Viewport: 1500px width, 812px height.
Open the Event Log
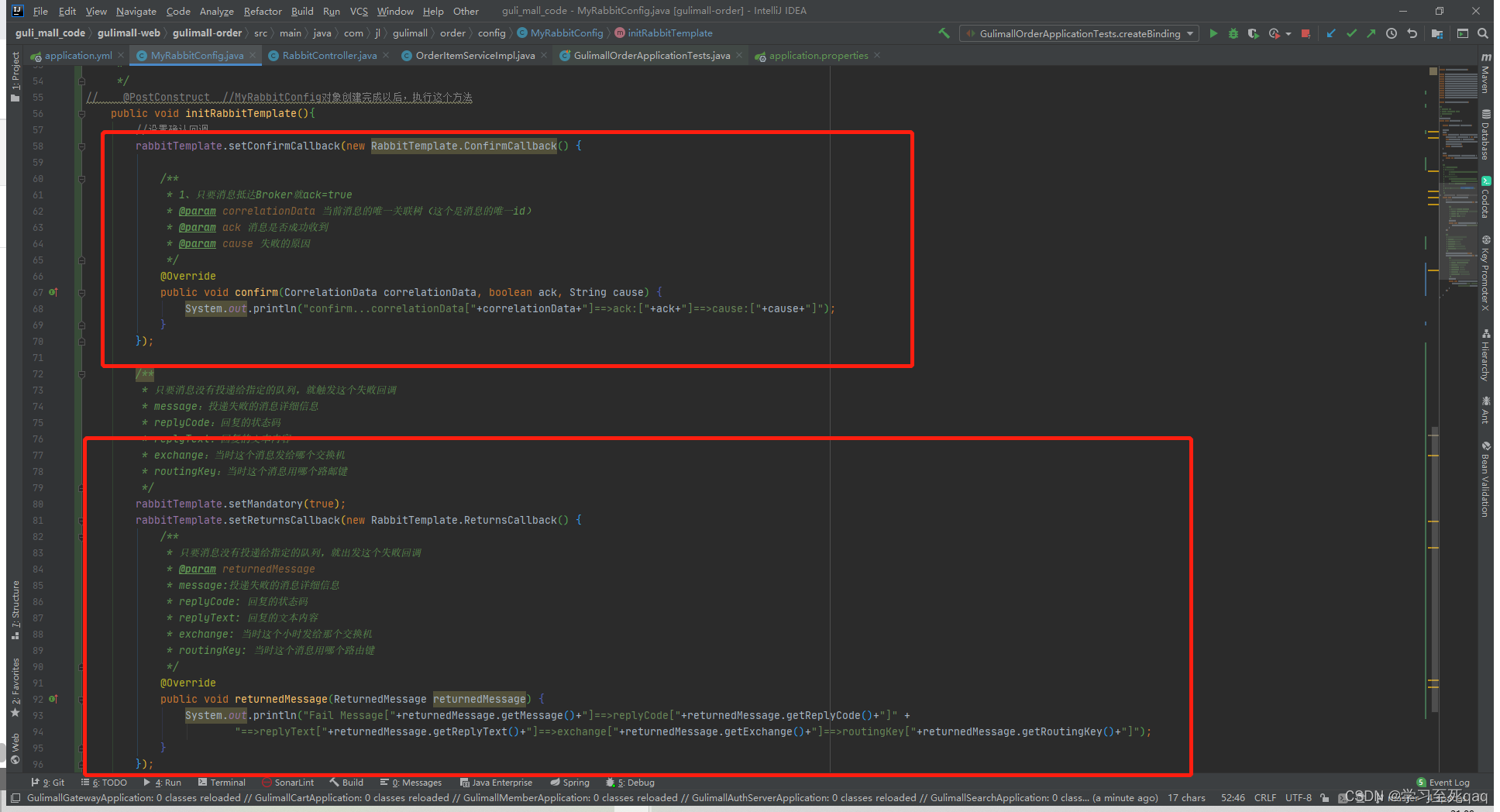(1443, 783)
